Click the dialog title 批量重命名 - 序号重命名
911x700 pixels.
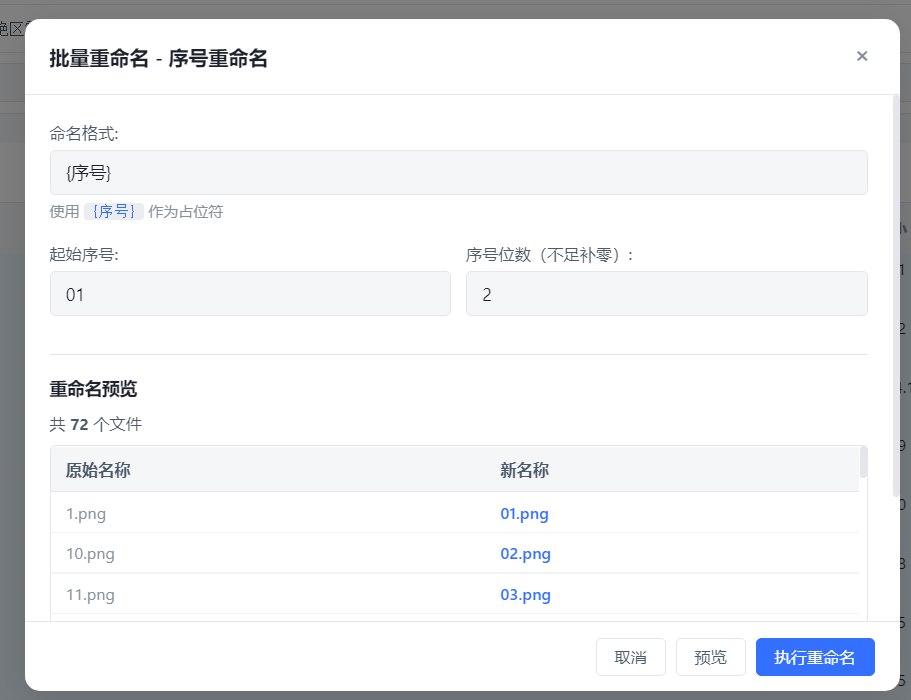(x=158, y=59)
